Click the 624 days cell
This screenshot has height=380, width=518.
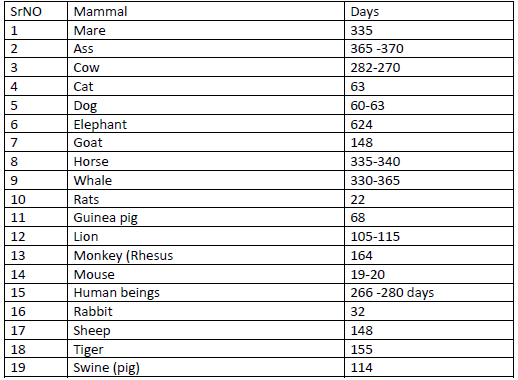(x=429, y=124)
